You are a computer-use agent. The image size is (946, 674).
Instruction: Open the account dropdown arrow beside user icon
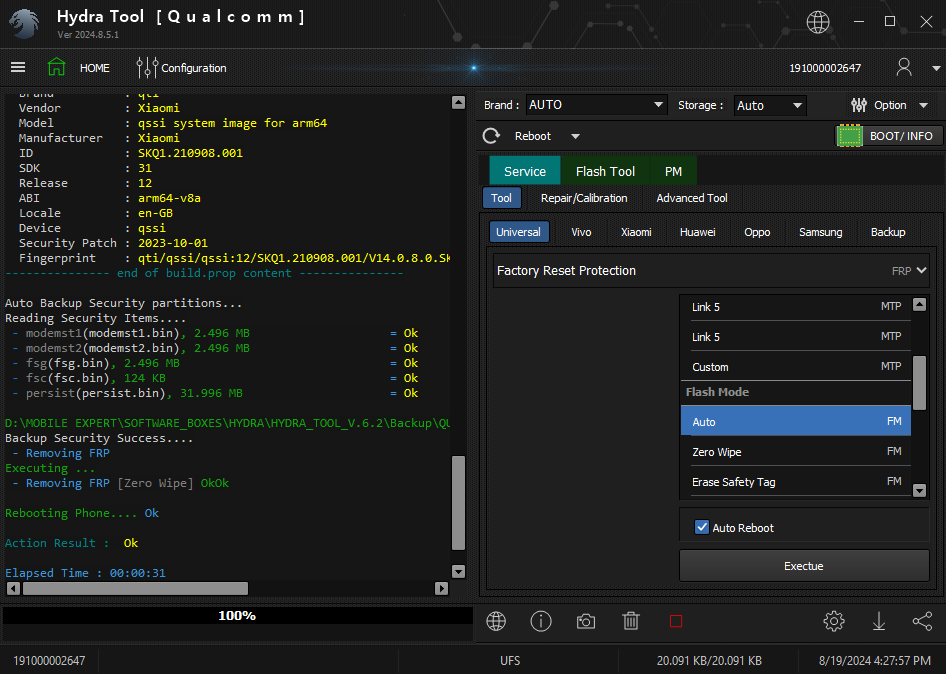[x=936, y=68]
